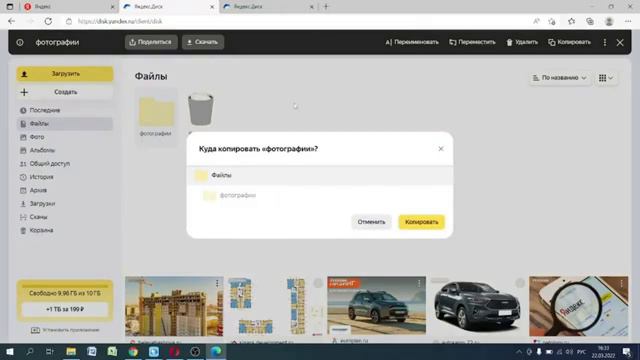
Task: Open the Windows Start menu
Action: click(9, 351)
